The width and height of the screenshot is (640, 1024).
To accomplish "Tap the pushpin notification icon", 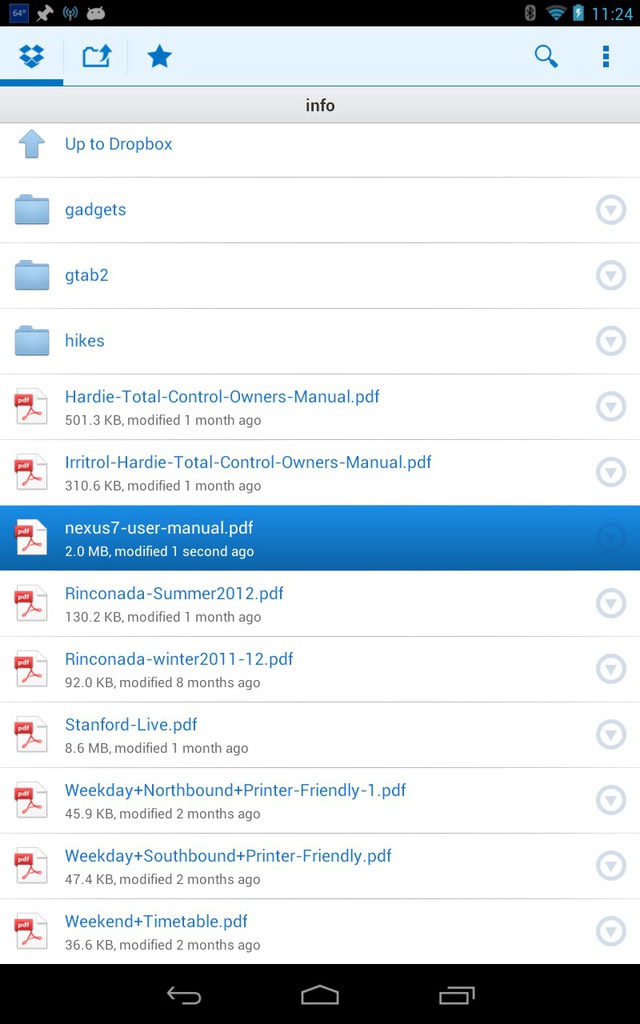I will (x=44, y=13).
